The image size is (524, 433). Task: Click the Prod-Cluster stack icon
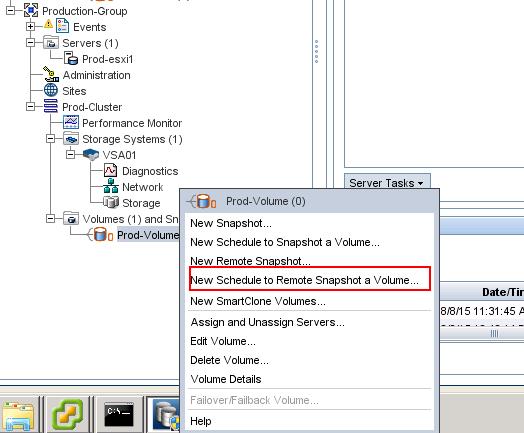(x=51, y=106)
